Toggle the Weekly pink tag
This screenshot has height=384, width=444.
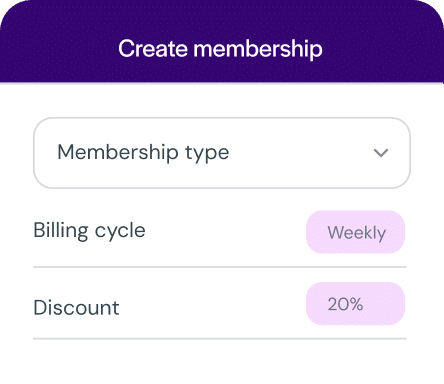355,232
